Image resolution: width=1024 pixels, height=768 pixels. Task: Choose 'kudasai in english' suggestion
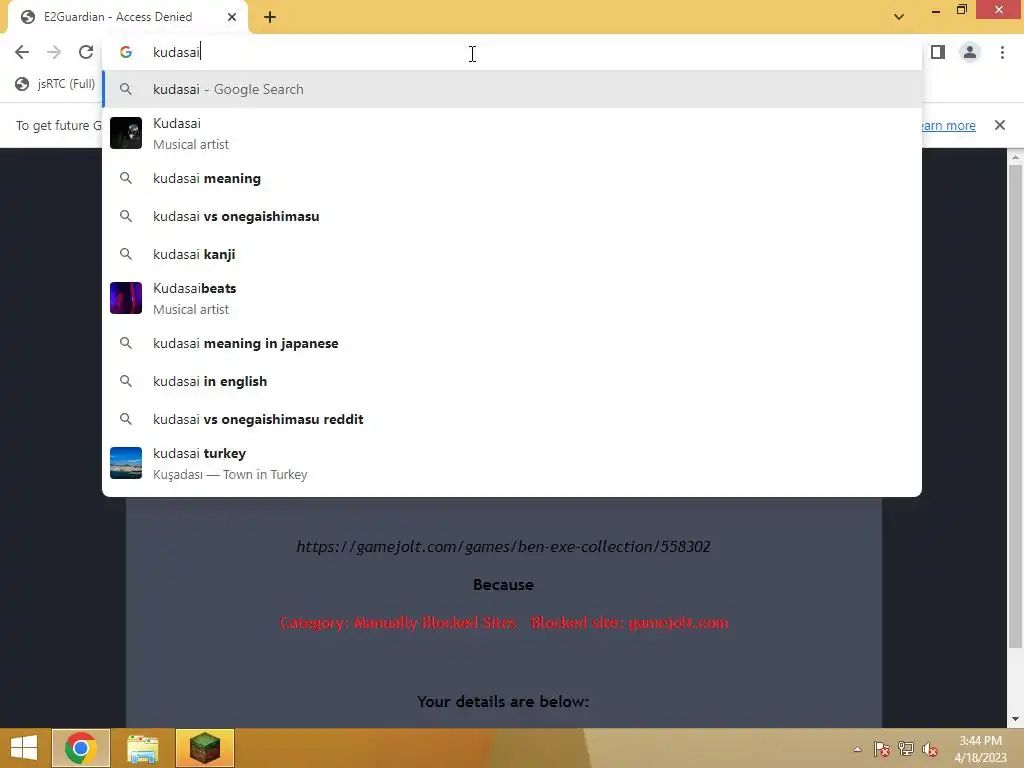click(512, 381)
